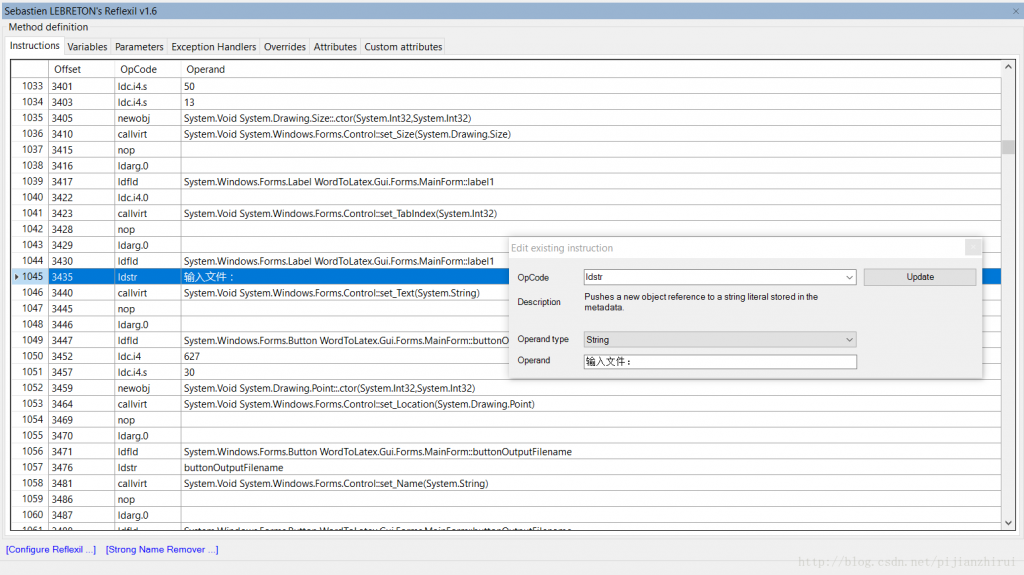Click the Operand text input field
1024x575 pixels.
(720, 361)
